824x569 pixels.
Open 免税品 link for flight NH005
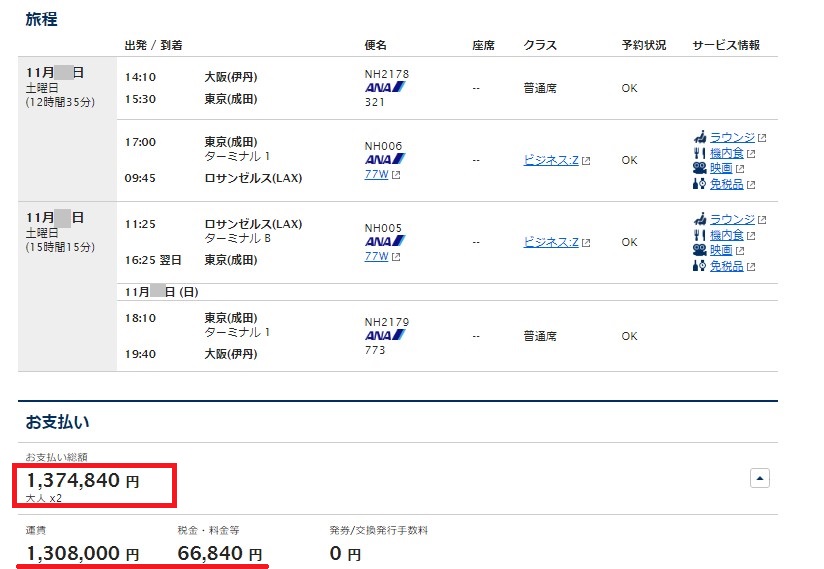727,266
